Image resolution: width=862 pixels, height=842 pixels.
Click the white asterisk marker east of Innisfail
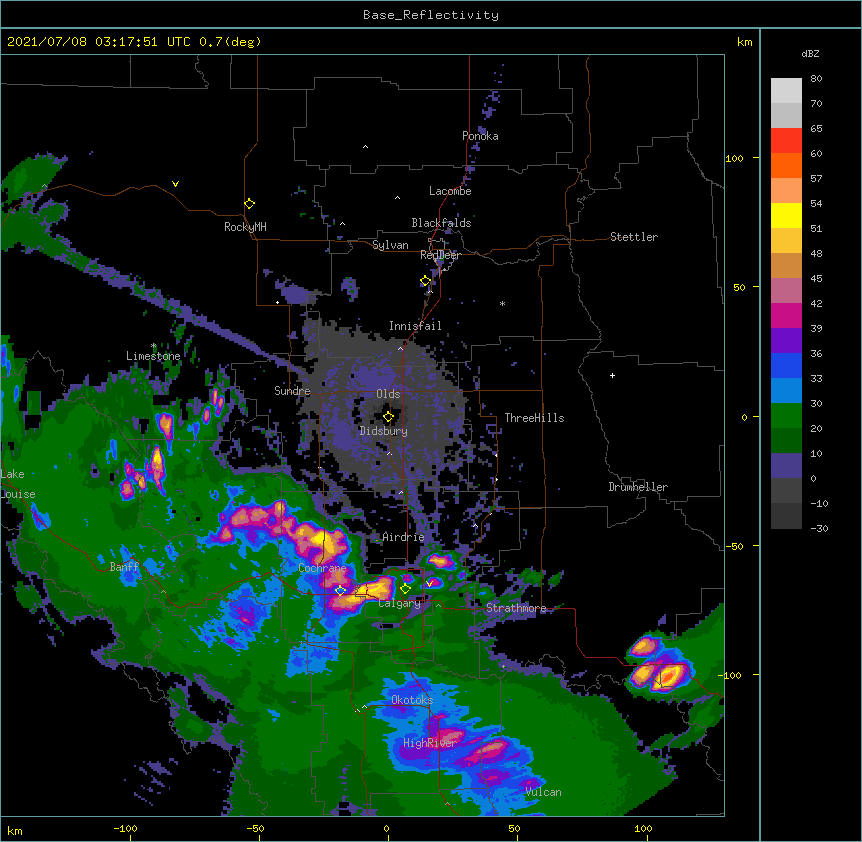click(502, 303)
